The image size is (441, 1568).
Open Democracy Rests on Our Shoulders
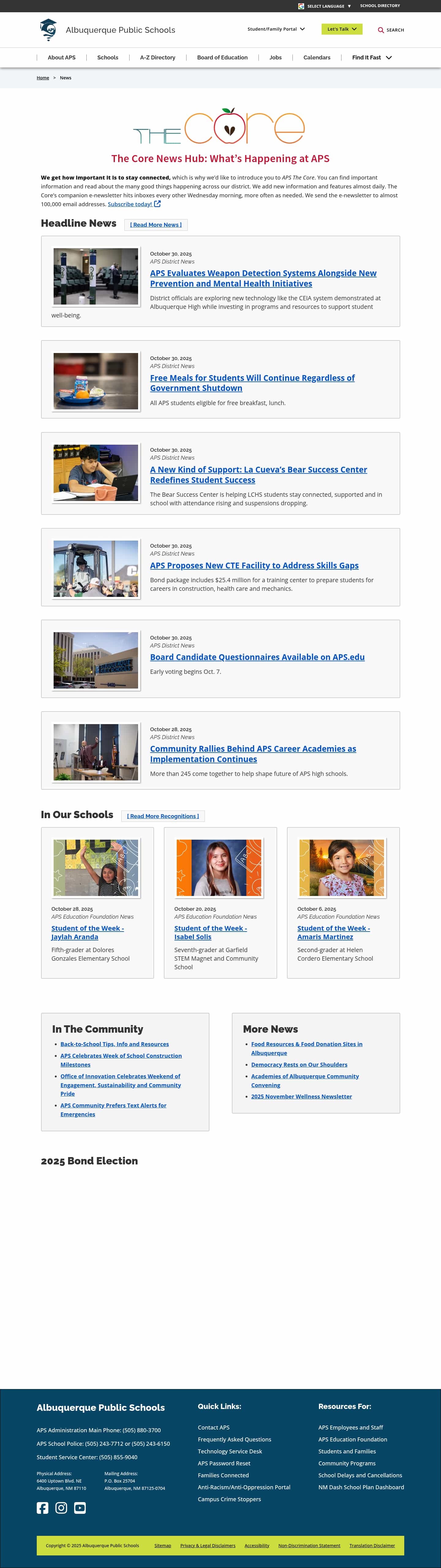point(299,1065)
